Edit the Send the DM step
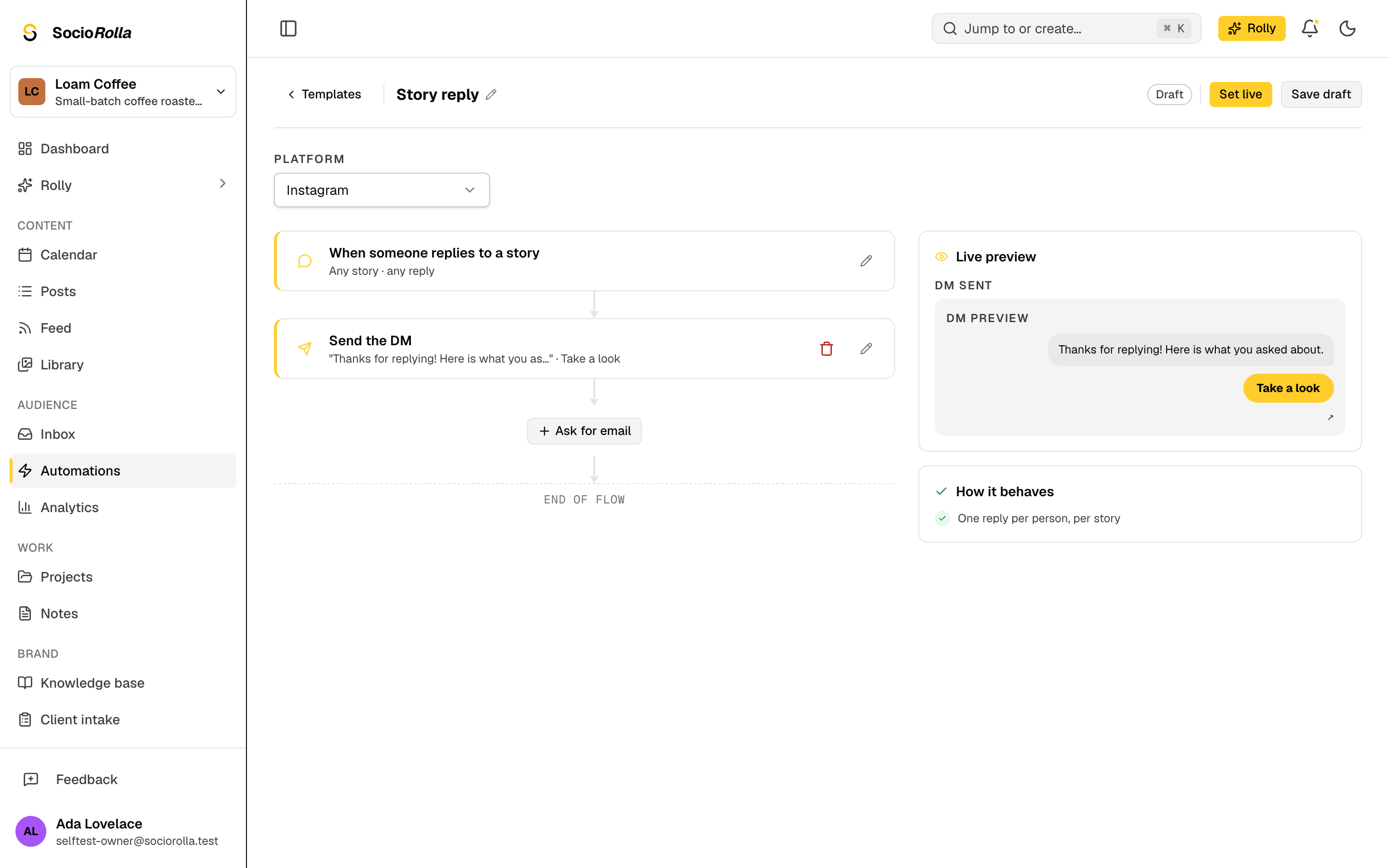Viewport: 1389px width, 868px height. coord(866,349)
